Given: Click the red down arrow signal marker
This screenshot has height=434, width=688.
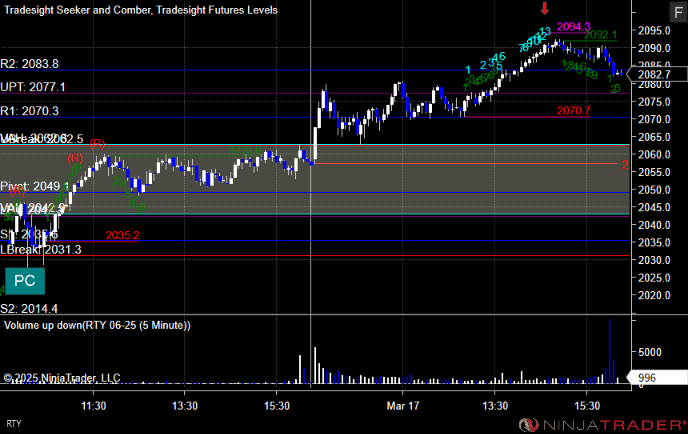Looking at the screenshot, I should click(x=545, y=8).
